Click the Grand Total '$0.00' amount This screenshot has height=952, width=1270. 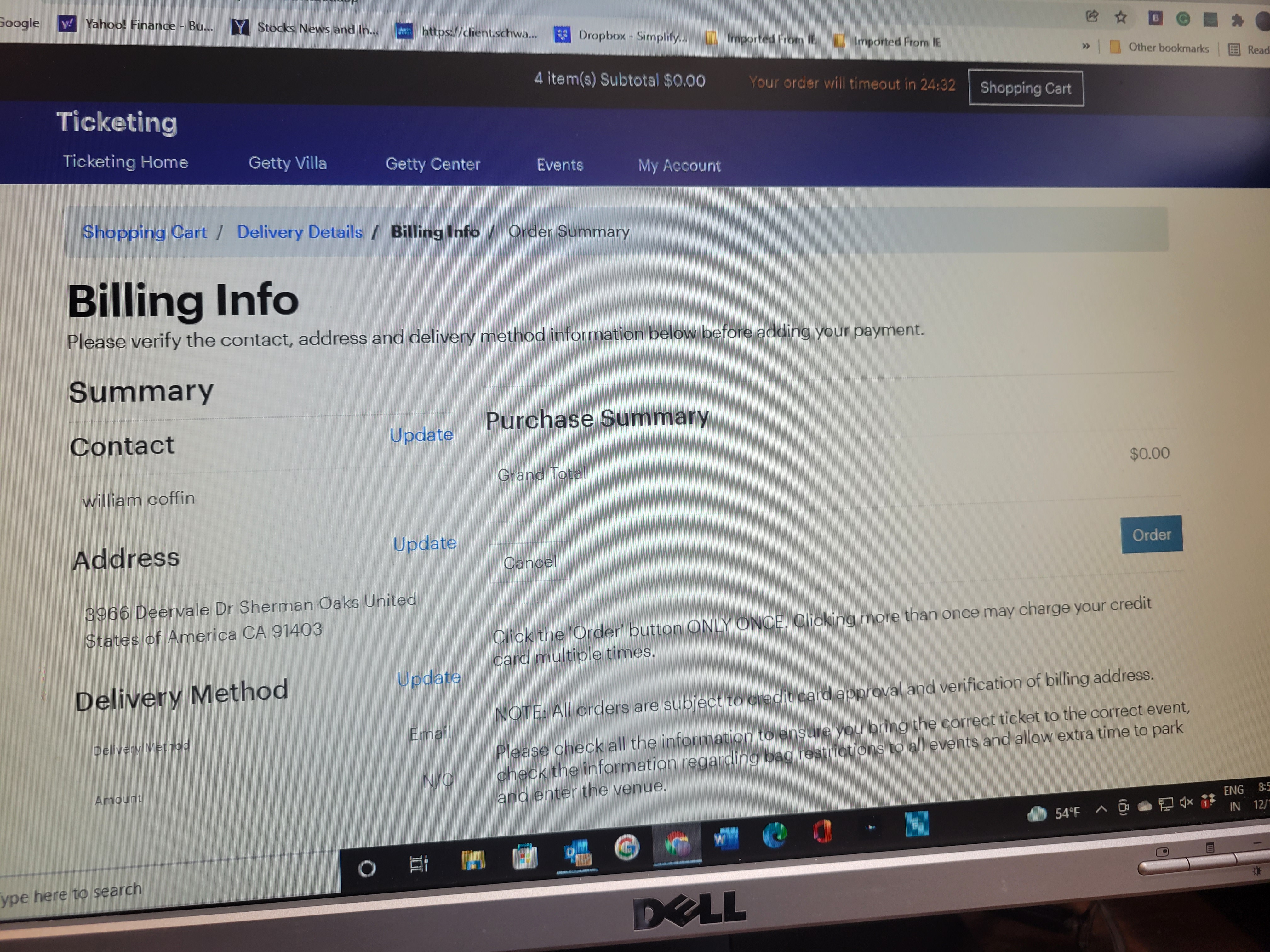pos(1149,453)
